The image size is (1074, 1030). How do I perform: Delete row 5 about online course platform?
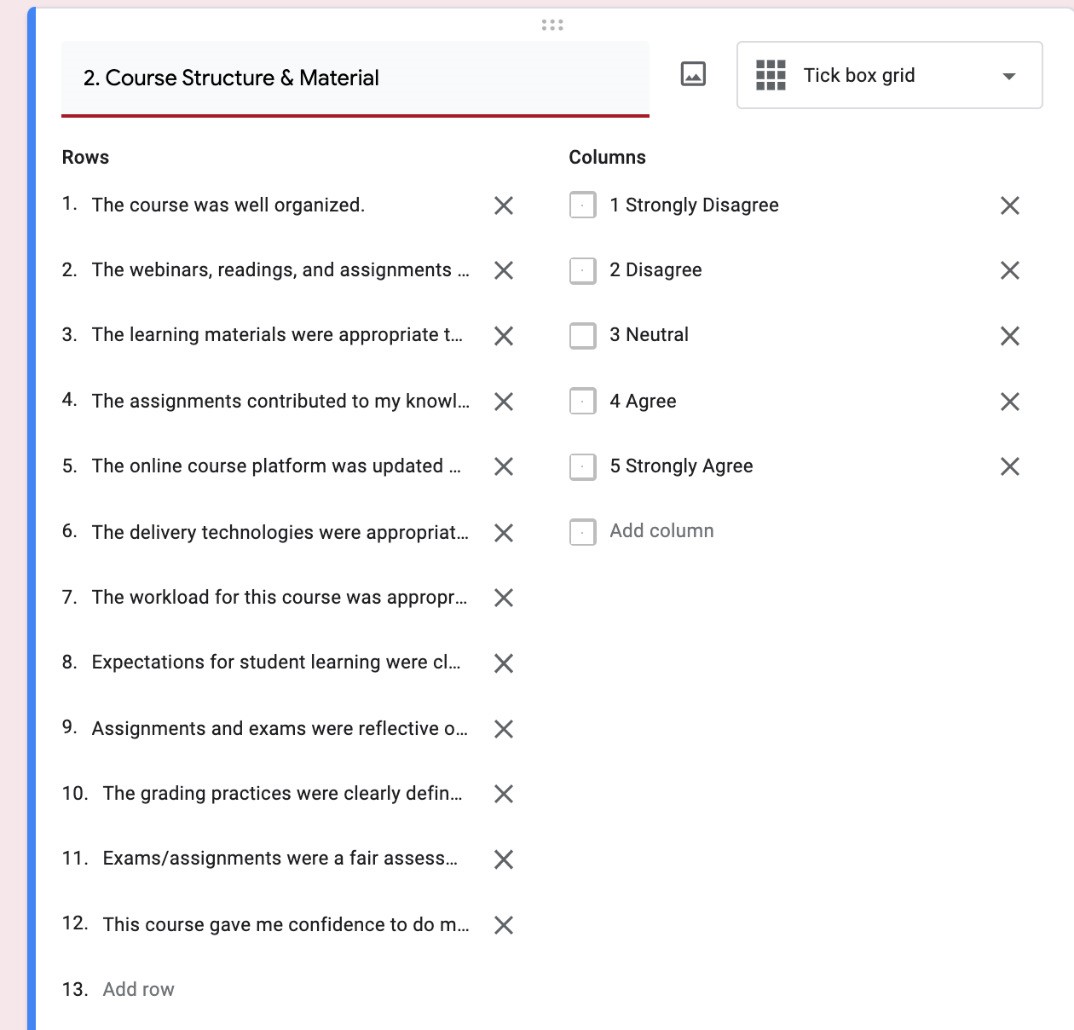504,467
